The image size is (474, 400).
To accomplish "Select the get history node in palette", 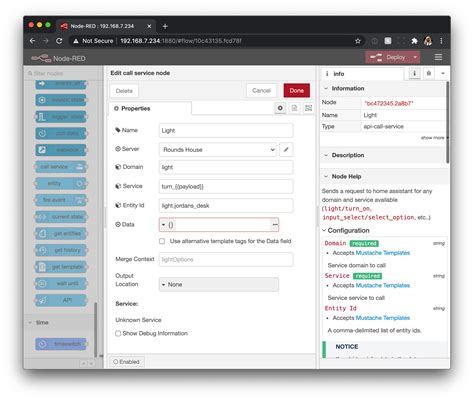I will pos(61,250).
